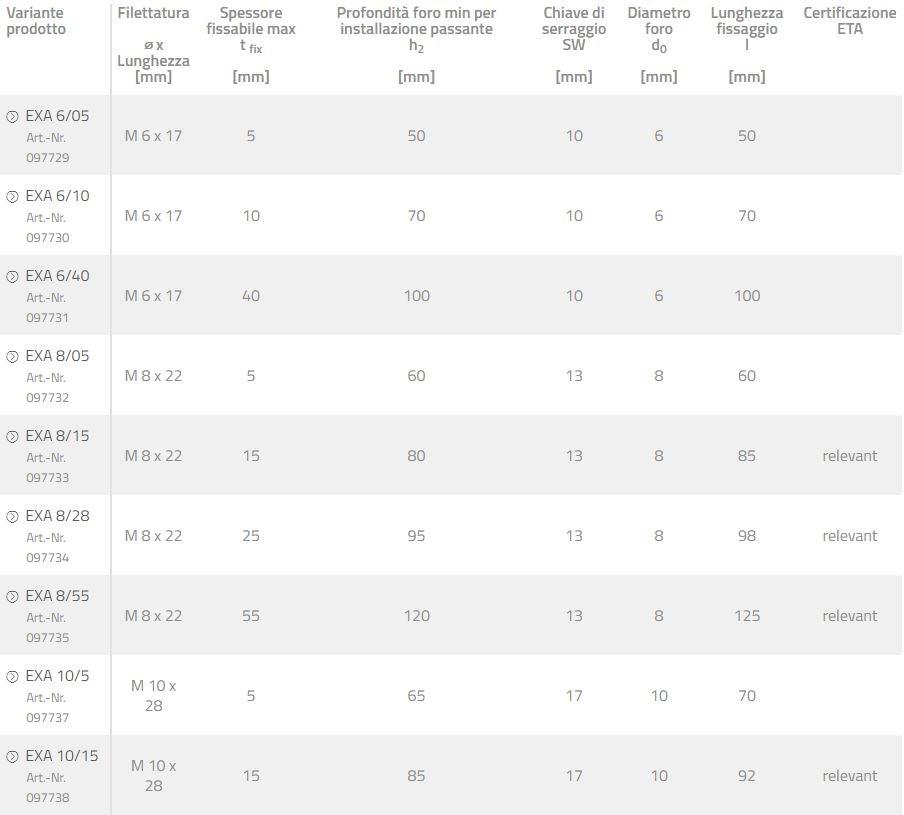
Task: Open the EXA 6/05 product variant link
Action: (57, 116)
